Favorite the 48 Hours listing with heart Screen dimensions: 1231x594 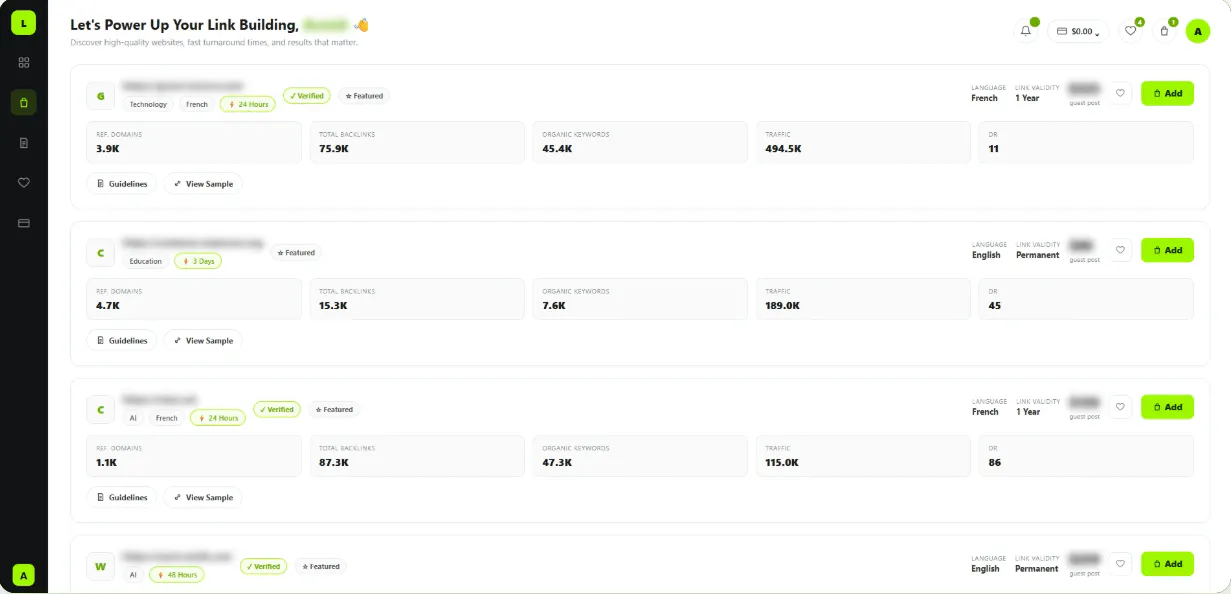click(x=1121, y=564)
